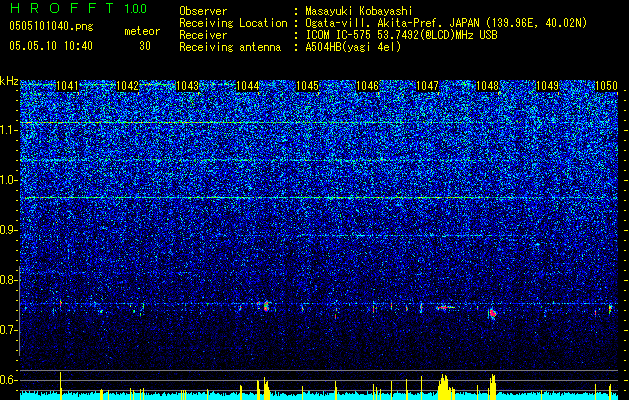Click the 1048 time marker
This screenshot has width=629, height=400.
487,86
